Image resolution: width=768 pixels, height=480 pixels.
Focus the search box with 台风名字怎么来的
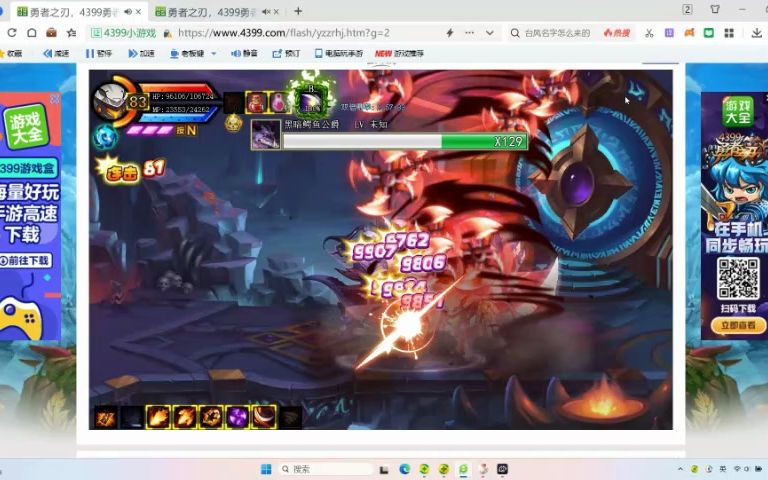(557, 33)
